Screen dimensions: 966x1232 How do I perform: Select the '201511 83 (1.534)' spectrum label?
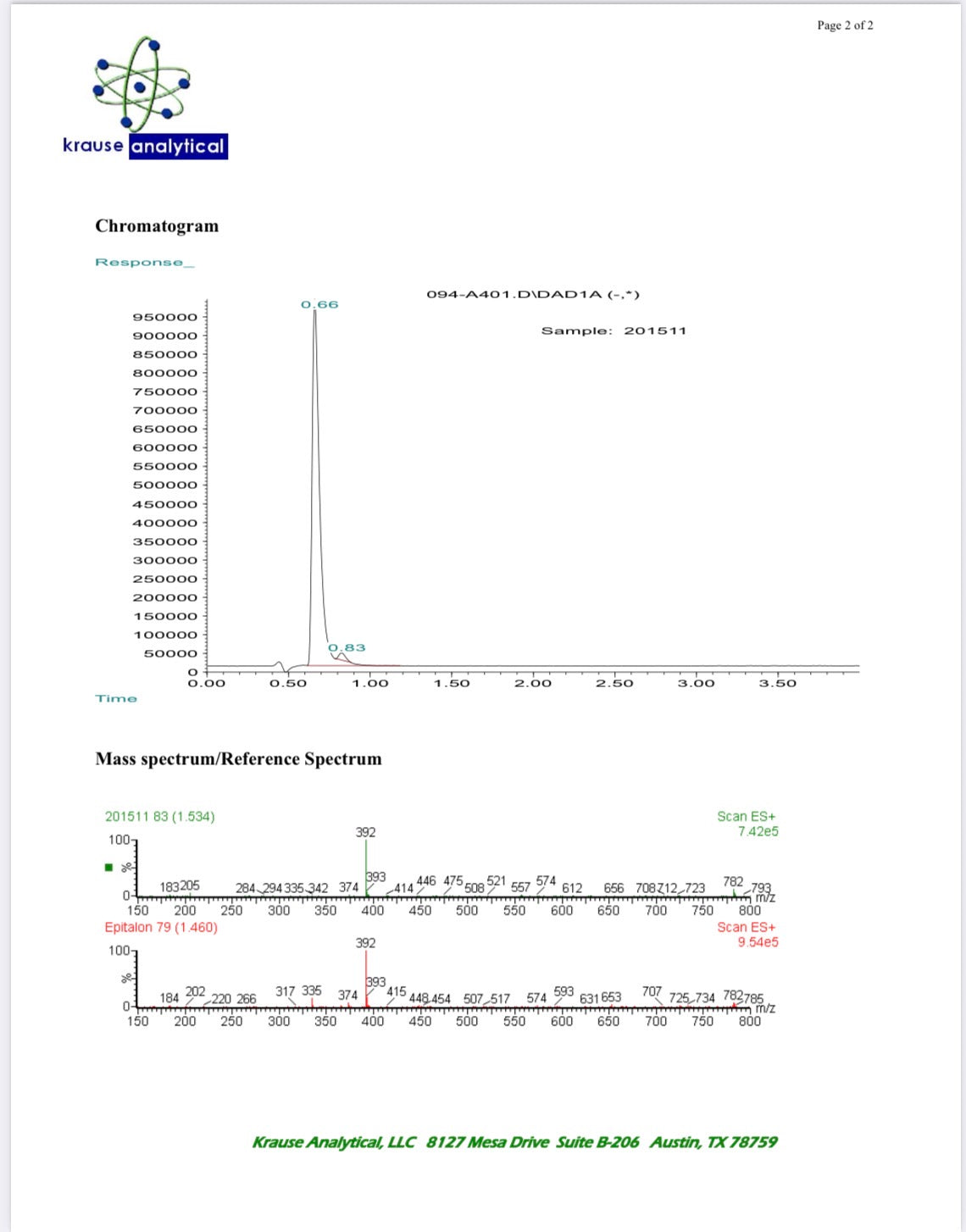pos(160,817)
